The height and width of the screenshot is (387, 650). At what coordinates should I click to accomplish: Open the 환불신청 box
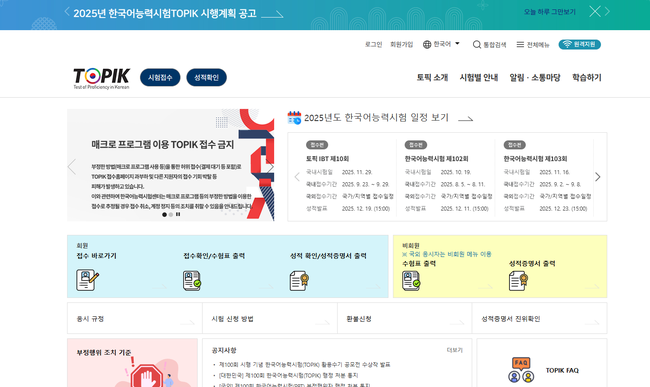point(405,318)
